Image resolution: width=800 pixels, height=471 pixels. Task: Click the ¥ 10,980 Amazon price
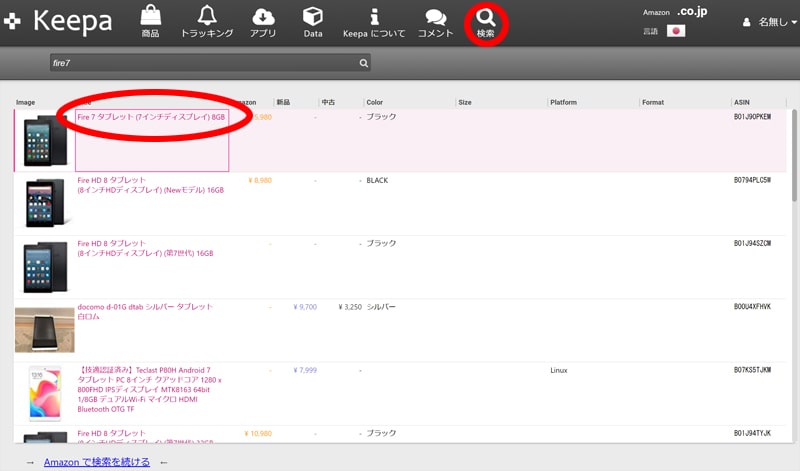258,433
